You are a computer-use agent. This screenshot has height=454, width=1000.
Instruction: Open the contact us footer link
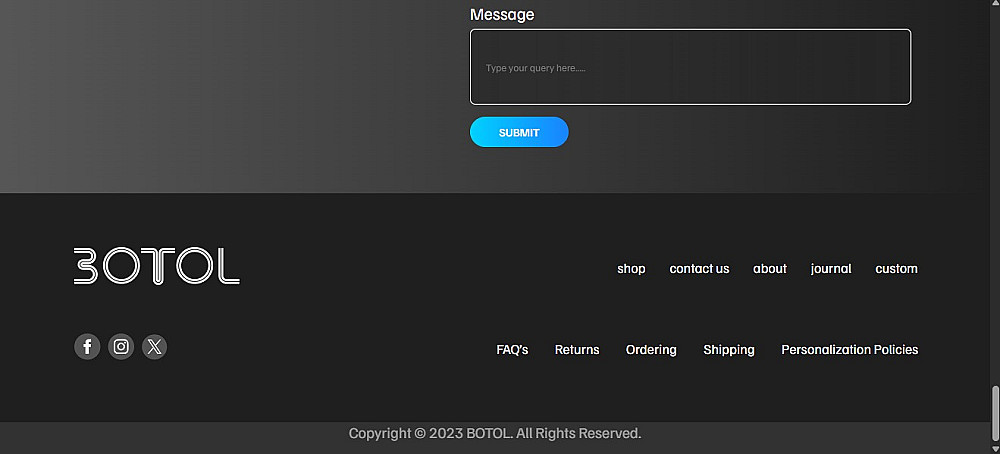(699, 268)
